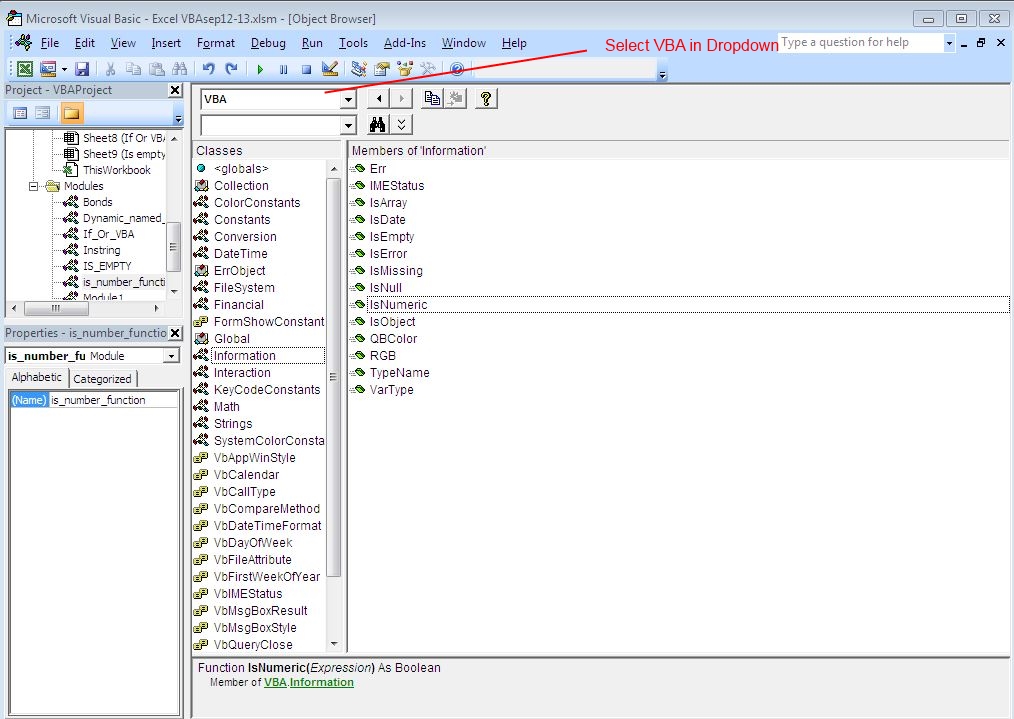The height and width of the screenshot is (719, 1014).
Task: Click the View Microsoft Excel toolbar icon
Action: pyautogui.click(x=25, y=69)
